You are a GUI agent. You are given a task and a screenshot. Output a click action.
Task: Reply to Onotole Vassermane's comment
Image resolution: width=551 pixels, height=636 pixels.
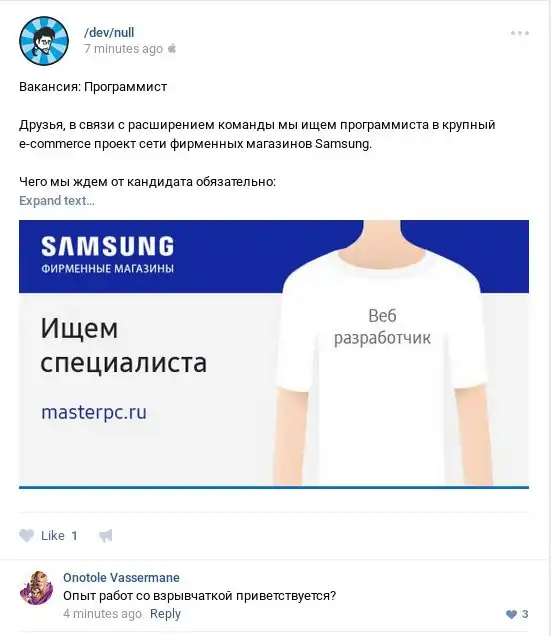coord(165,614)
